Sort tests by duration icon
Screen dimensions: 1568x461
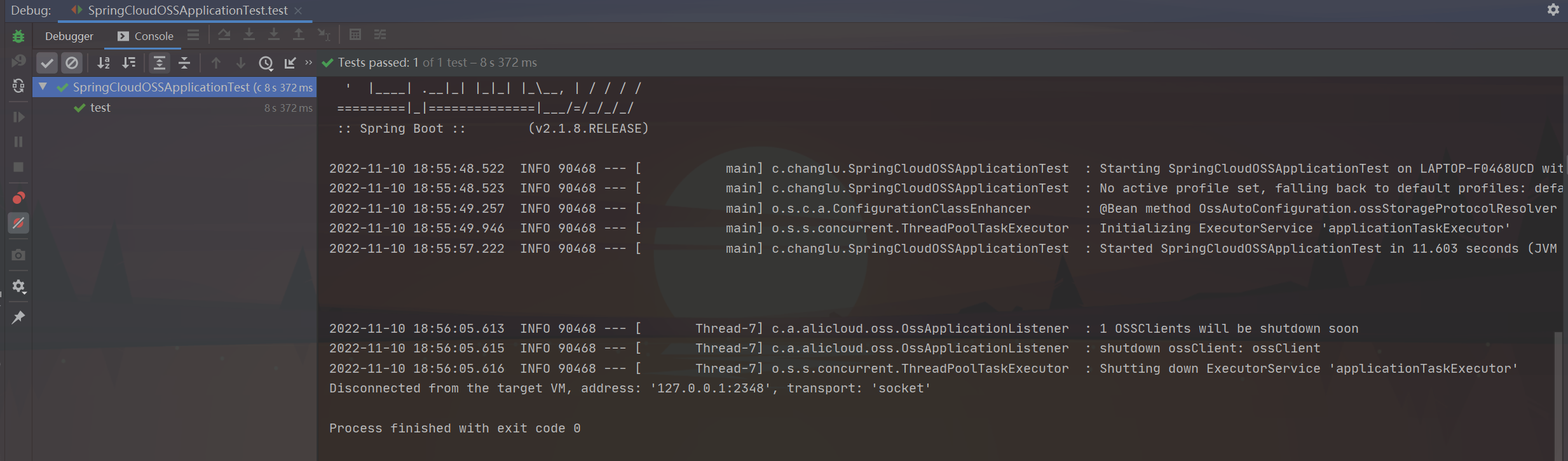pyautogui.click(x=129, y=63)
